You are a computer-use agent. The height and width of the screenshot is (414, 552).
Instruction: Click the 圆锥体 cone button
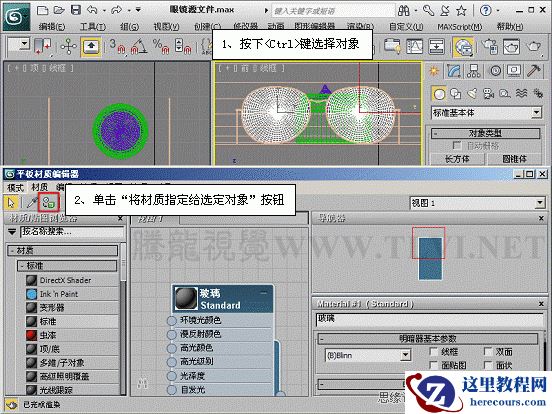pos(514,159)
